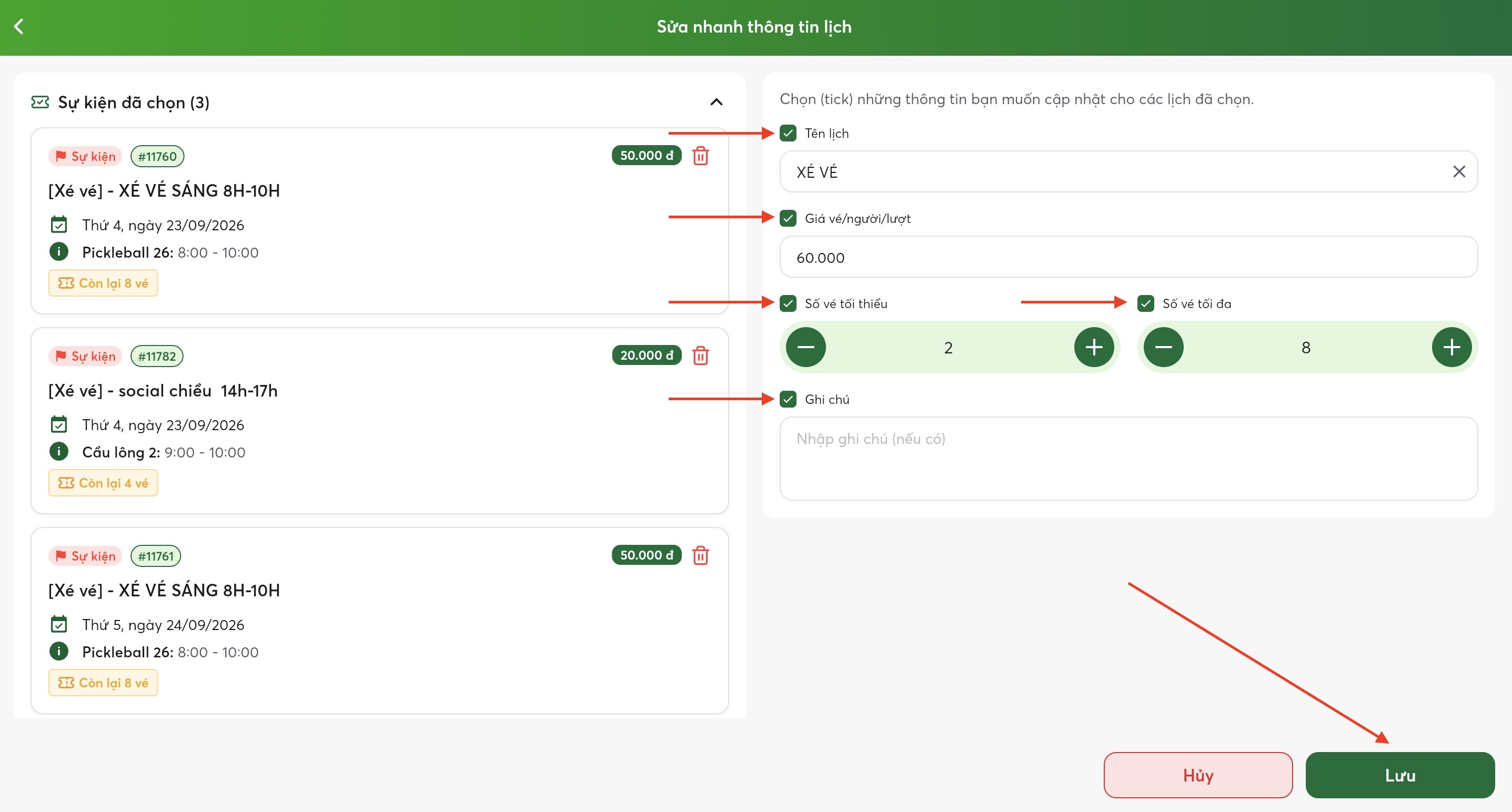Save changes with the Lưu button

pyautogui.click(x=1400, y=775)
